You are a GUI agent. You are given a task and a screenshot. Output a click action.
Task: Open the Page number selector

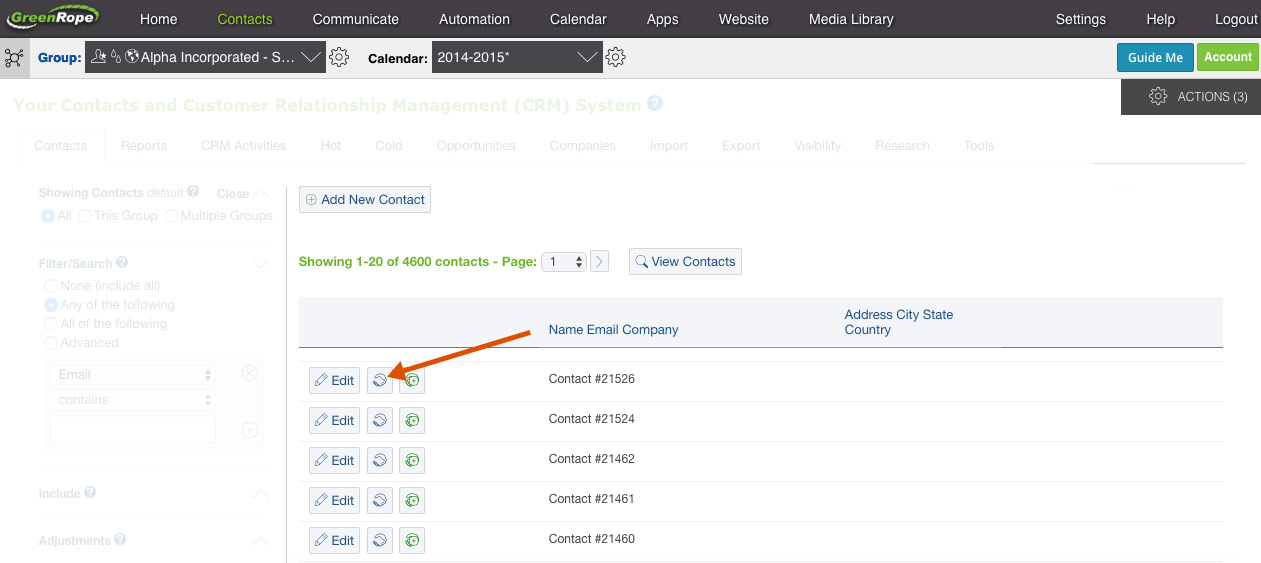click(564, 262)
